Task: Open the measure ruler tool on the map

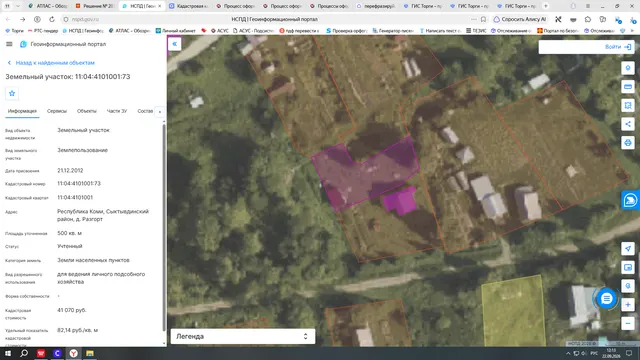Action: pyautogui.click(x=628, y=87)
